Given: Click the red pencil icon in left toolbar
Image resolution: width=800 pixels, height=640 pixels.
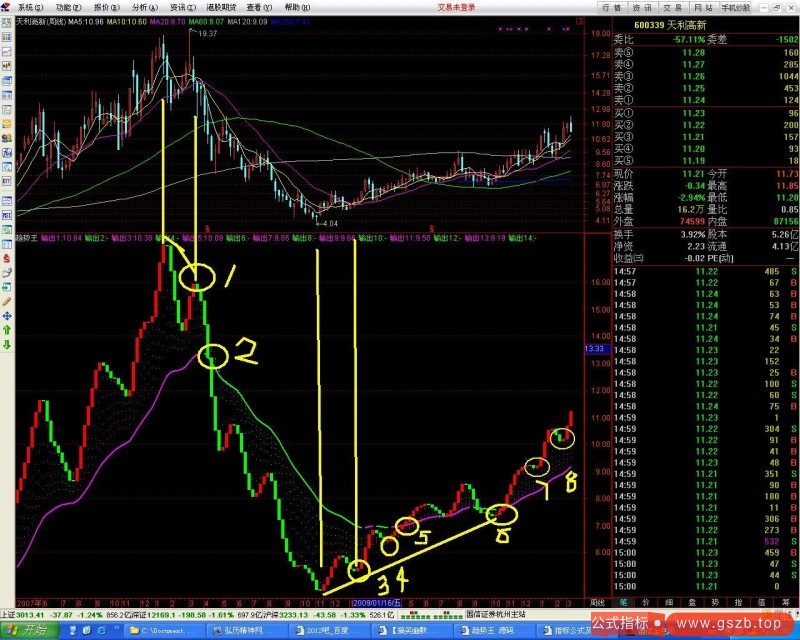Looking at the screenshot, I should [8, 300].
